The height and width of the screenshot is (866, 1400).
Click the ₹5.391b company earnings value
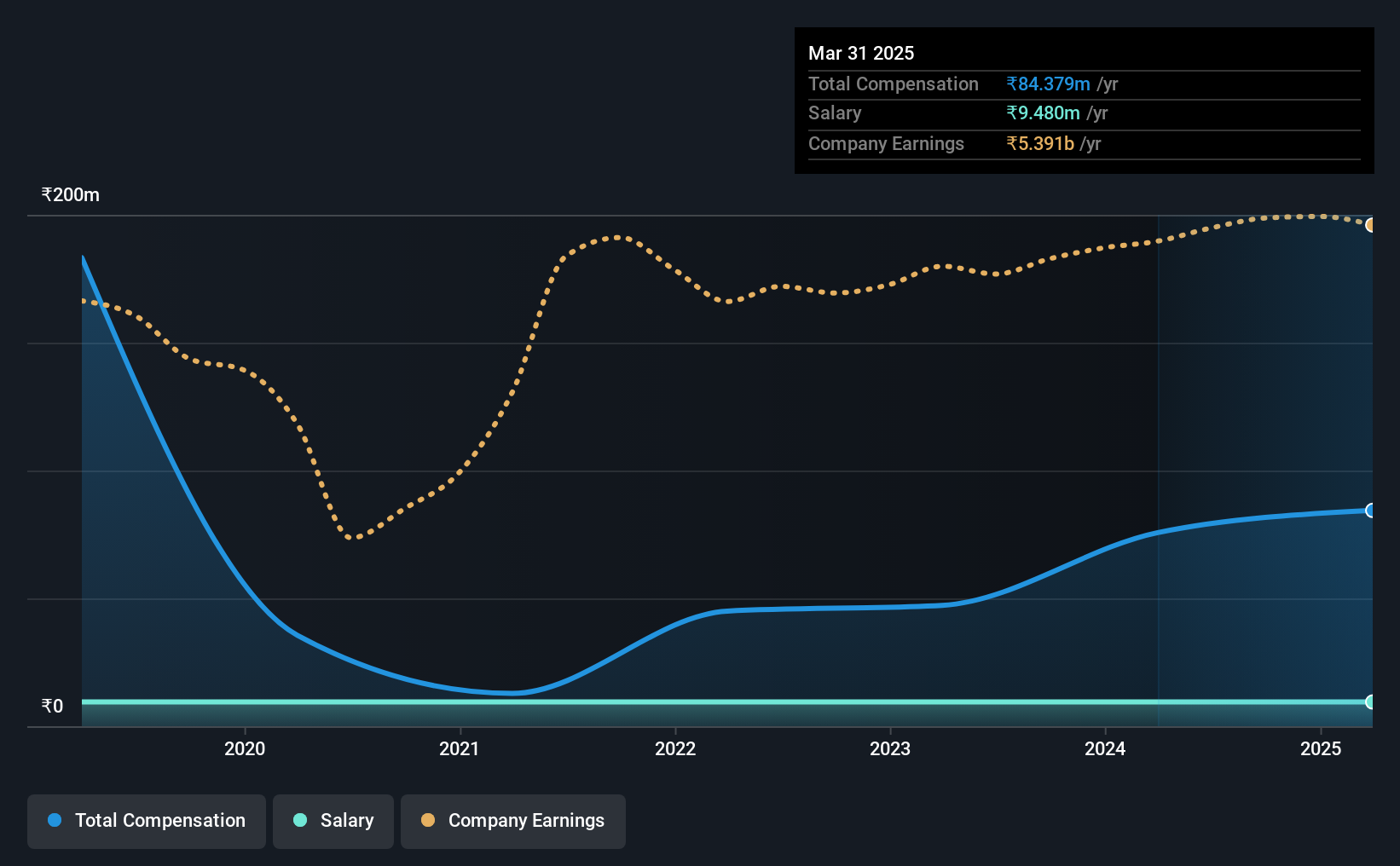pos(1040,143)
